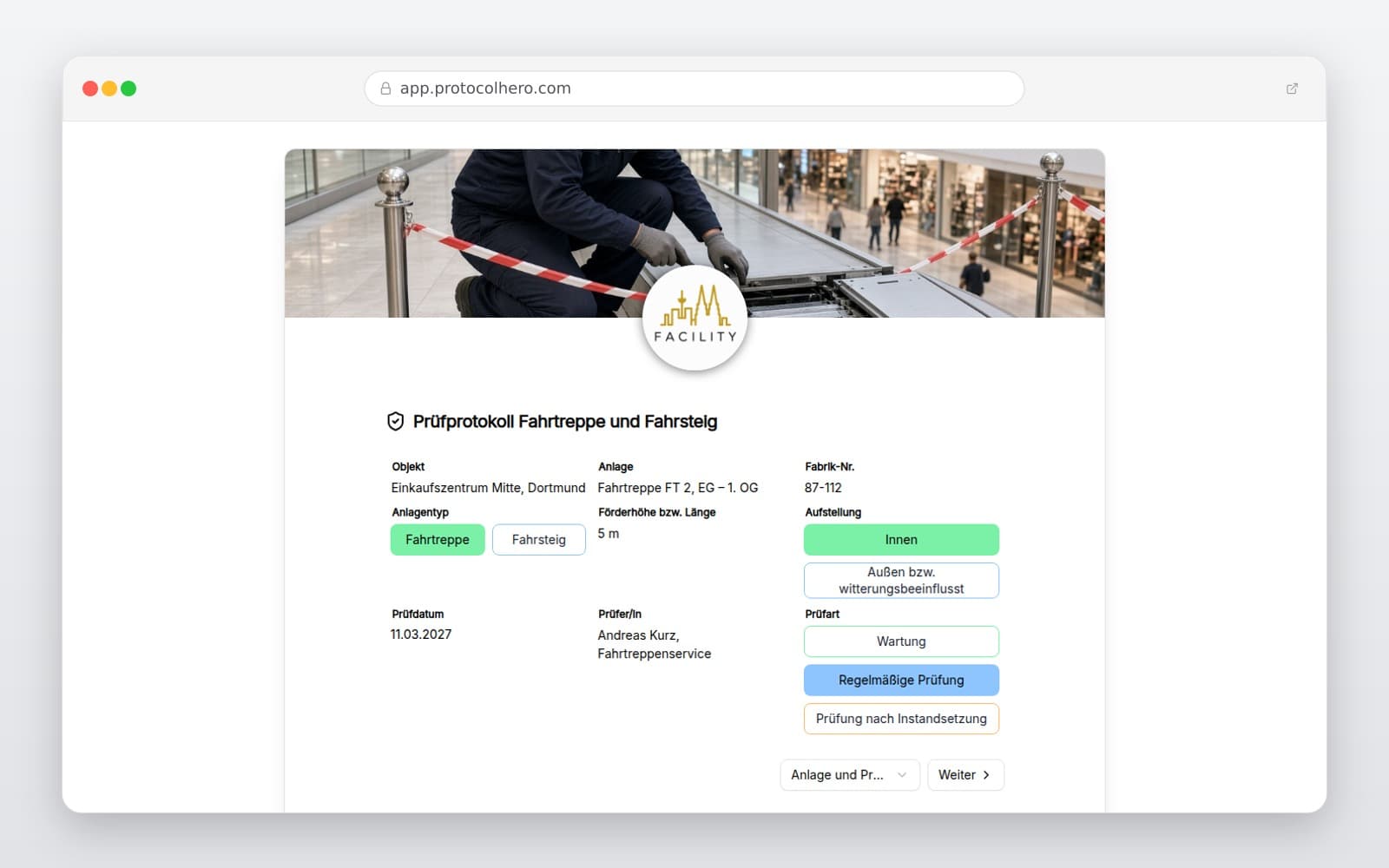Click the Anlage field label
This screenshot has height=868, width=1389.
pyautogui.click(x=616, y=467)
